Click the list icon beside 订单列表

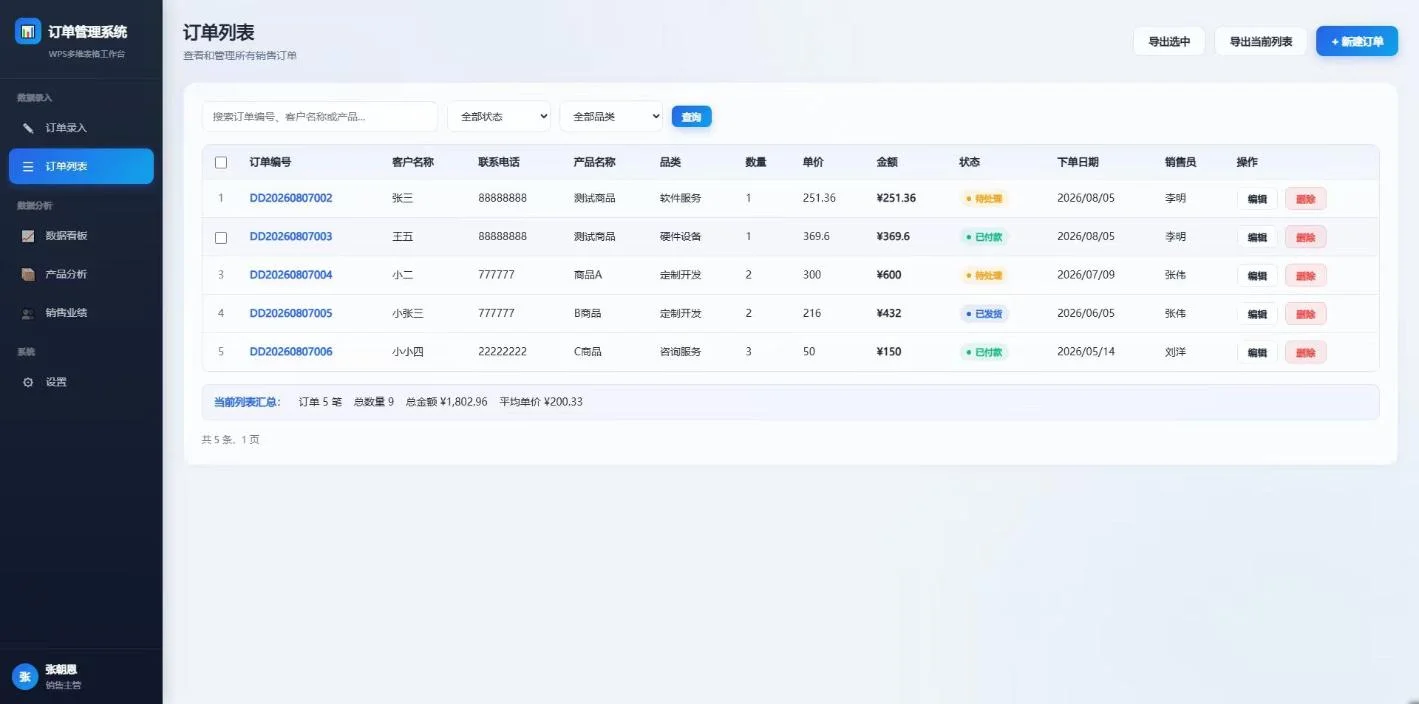[28, 166]
